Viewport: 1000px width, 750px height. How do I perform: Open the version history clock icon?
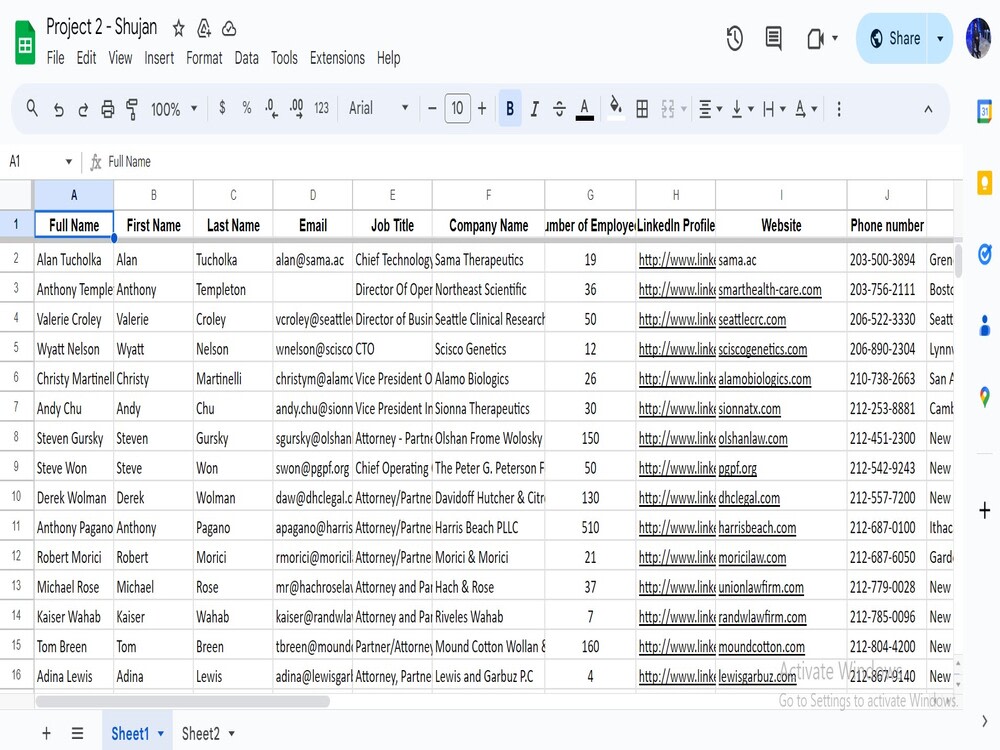pyautogui.click(x=734, y=38)
